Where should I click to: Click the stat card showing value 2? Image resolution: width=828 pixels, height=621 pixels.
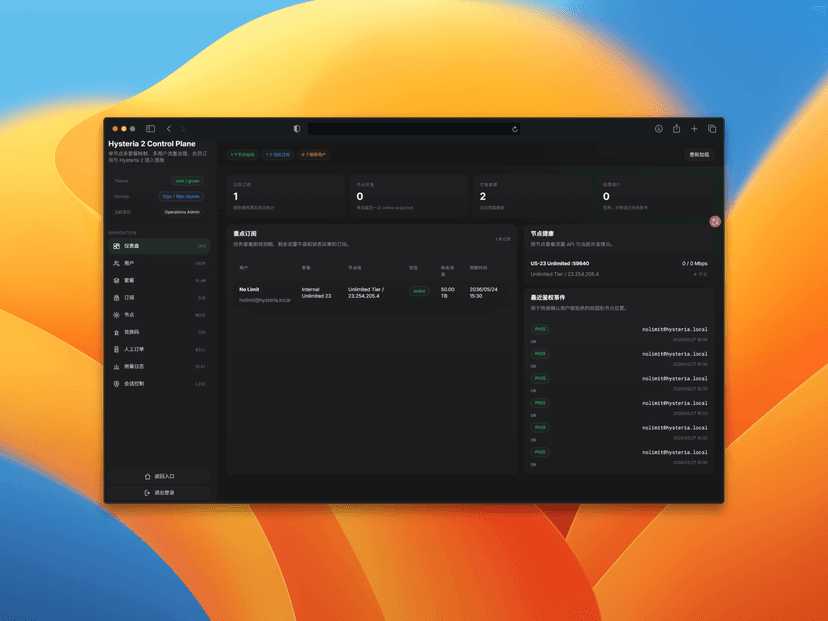(532, 196)
